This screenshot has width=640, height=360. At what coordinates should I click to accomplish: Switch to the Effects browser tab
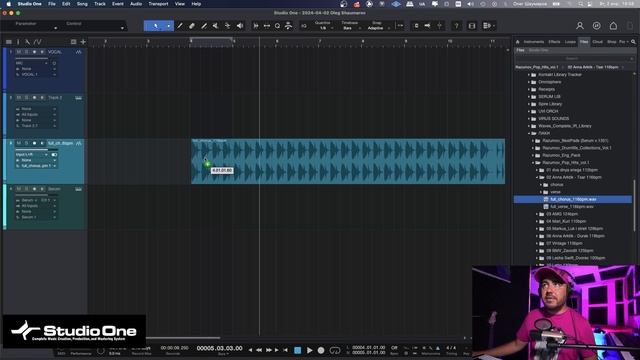coord(554,42)
